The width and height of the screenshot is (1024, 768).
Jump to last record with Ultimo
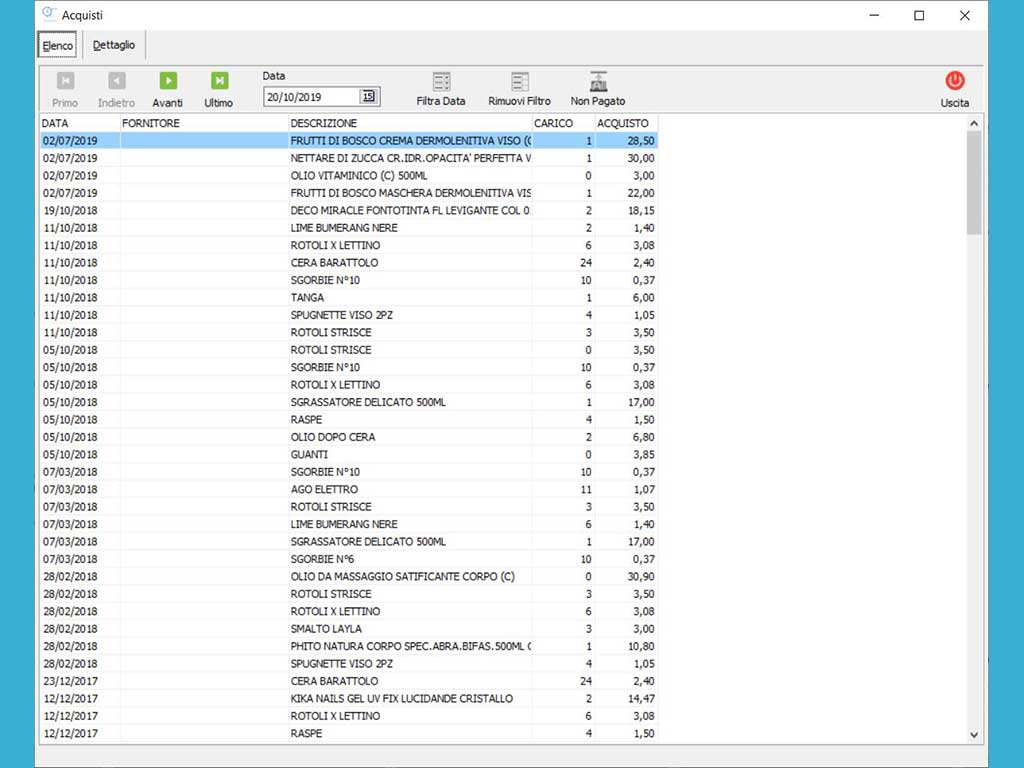point(219,82)
